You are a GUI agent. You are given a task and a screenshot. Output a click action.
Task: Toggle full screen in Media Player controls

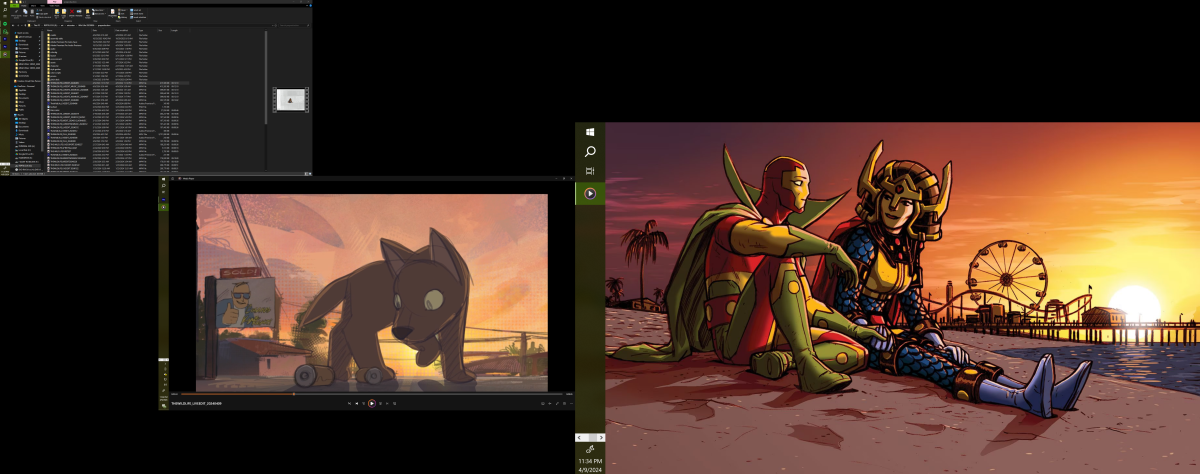557,403
